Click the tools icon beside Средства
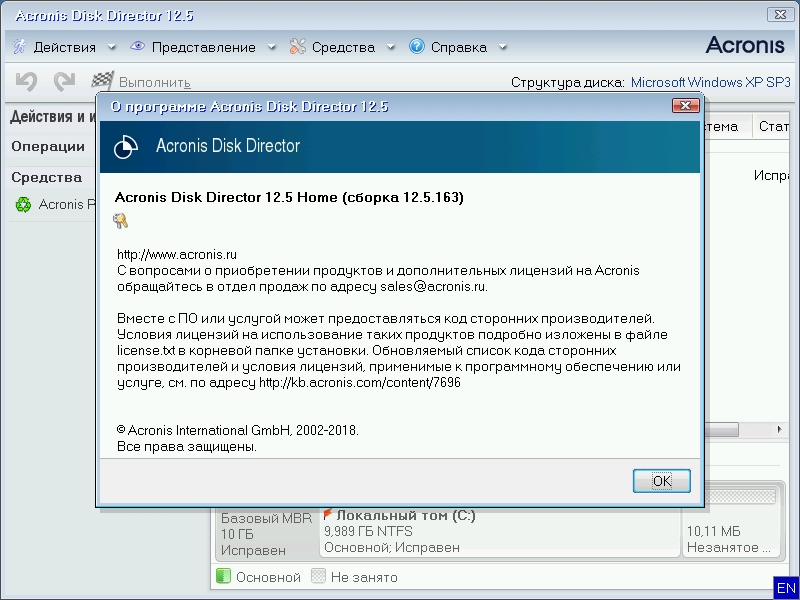800x600 pixels. point(297,46)
